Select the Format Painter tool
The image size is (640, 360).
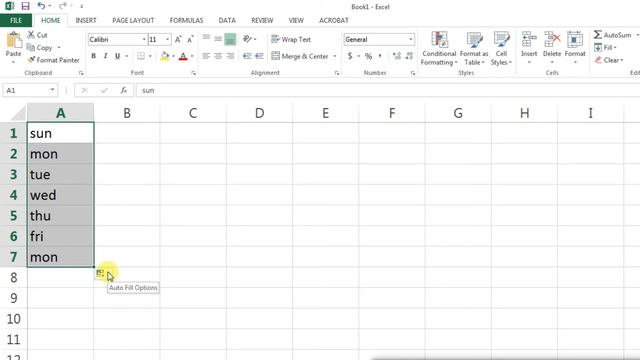pos(53,60)
